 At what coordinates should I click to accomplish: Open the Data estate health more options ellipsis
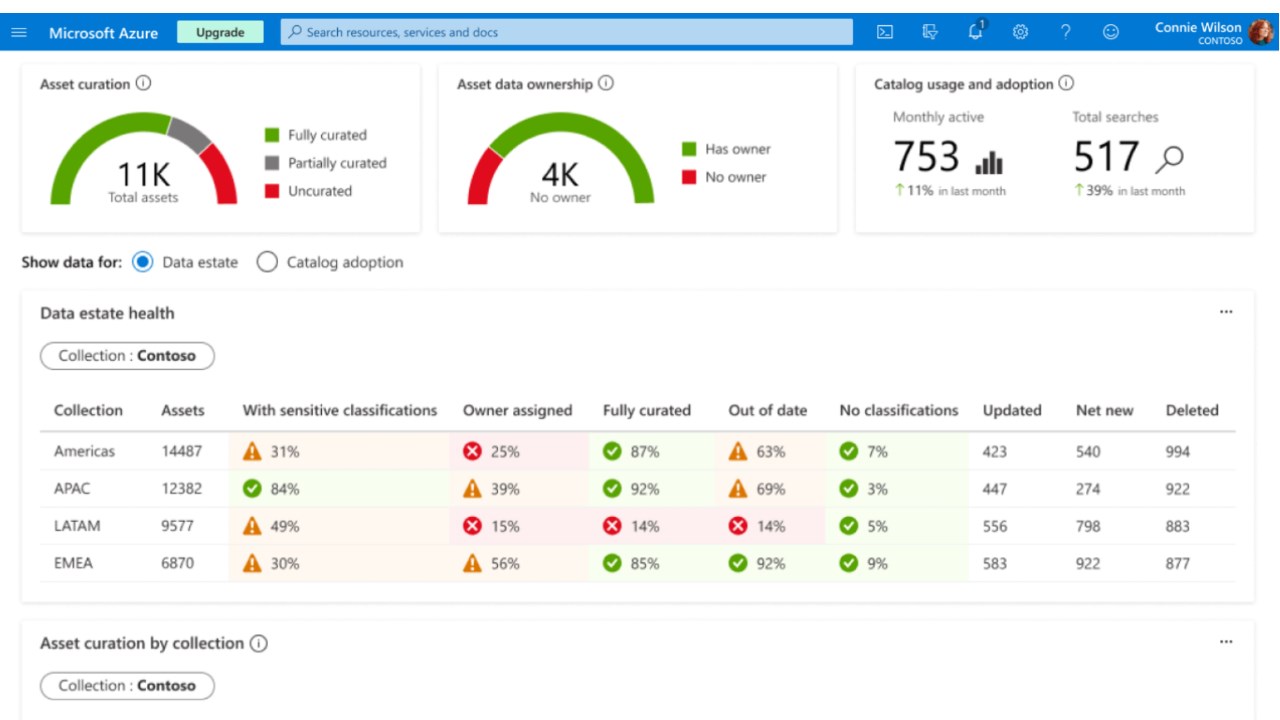(x=1226, y=312)
